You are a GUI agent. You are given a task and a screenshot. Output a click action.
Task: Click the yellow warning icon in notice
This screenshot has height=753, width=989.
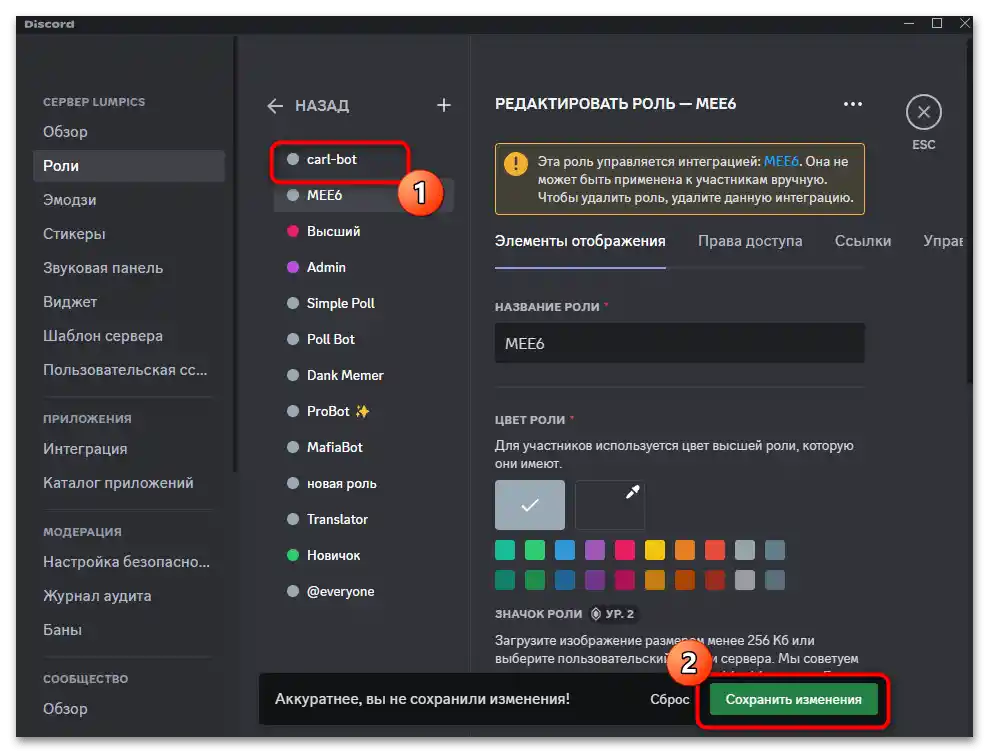[x=515, y=163]
